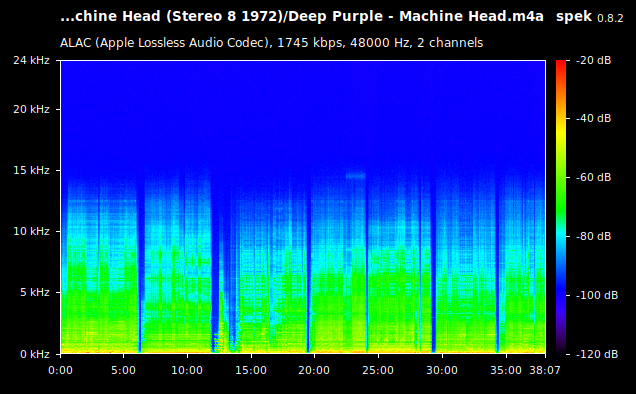
Task: Click the '15 kHz' frequency axis label
Action: coord(31,170)
